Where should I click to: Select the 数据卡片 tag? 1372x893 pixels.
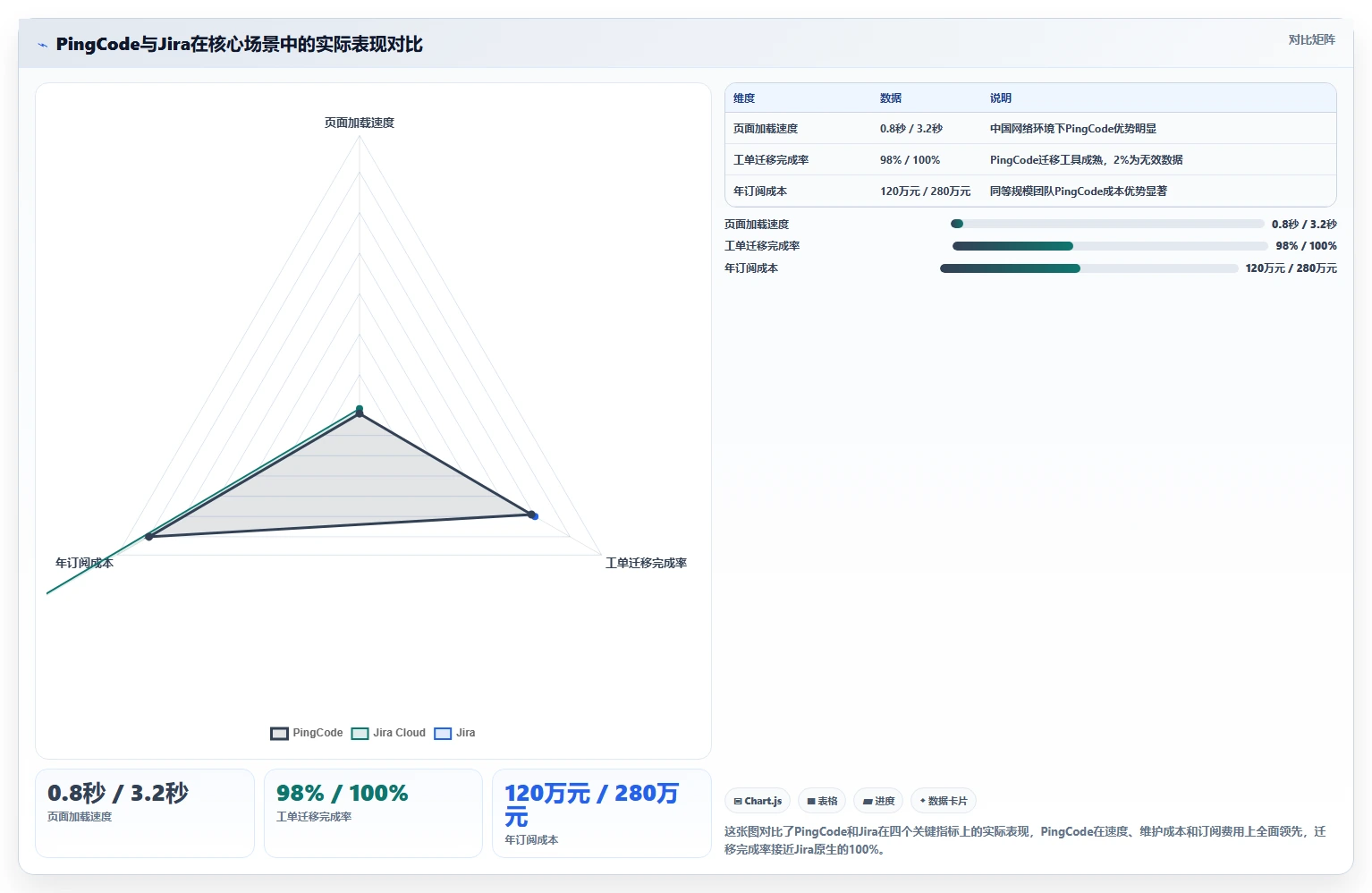click(944, 801)
